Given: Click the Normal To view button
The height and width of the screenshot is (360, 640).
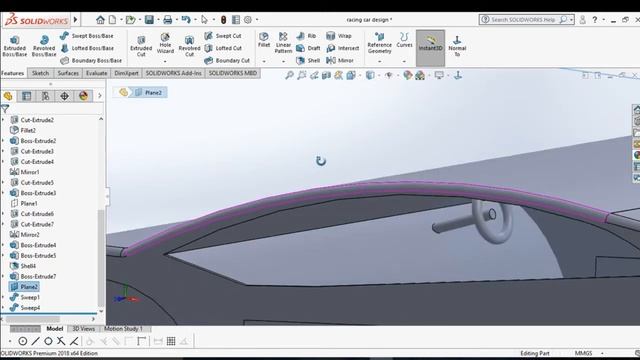Looking at the screenshot, I should point(457,46).
